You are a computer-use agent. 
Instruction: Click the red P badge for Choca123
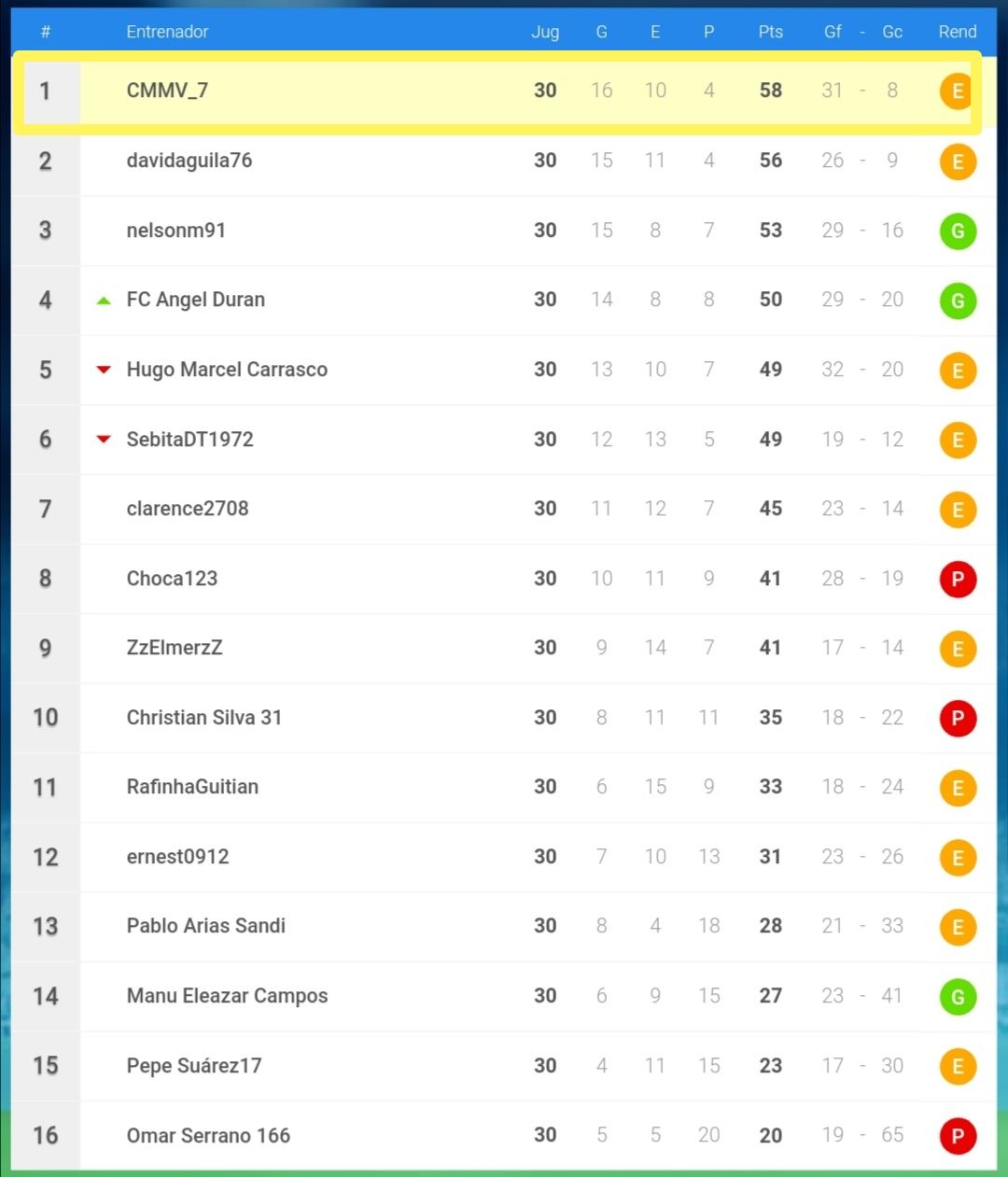958,580
